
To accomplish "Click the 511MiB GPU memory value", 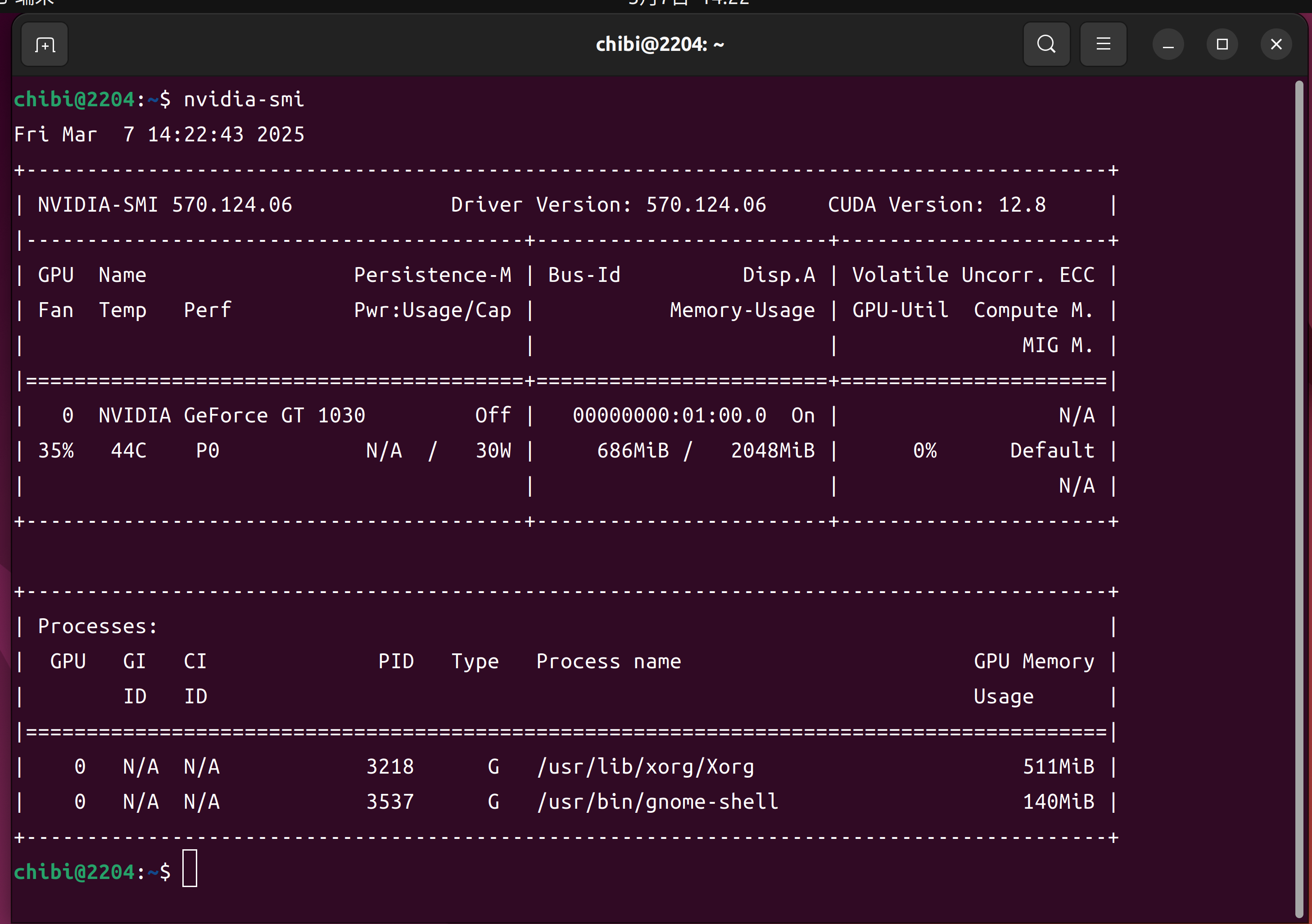I will (x=1058, y=767).
